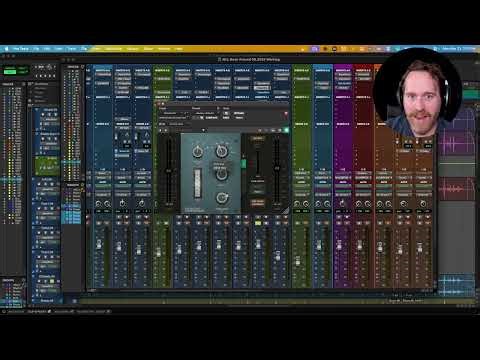Select the red waveform clip in the Edit window
480x360 pixels.
[456, 189]
